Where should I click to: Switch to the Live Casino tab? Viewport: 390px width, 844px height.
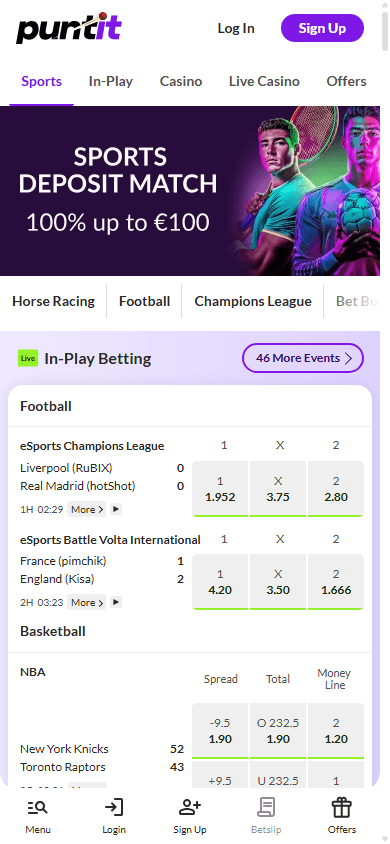coord(264,81)
